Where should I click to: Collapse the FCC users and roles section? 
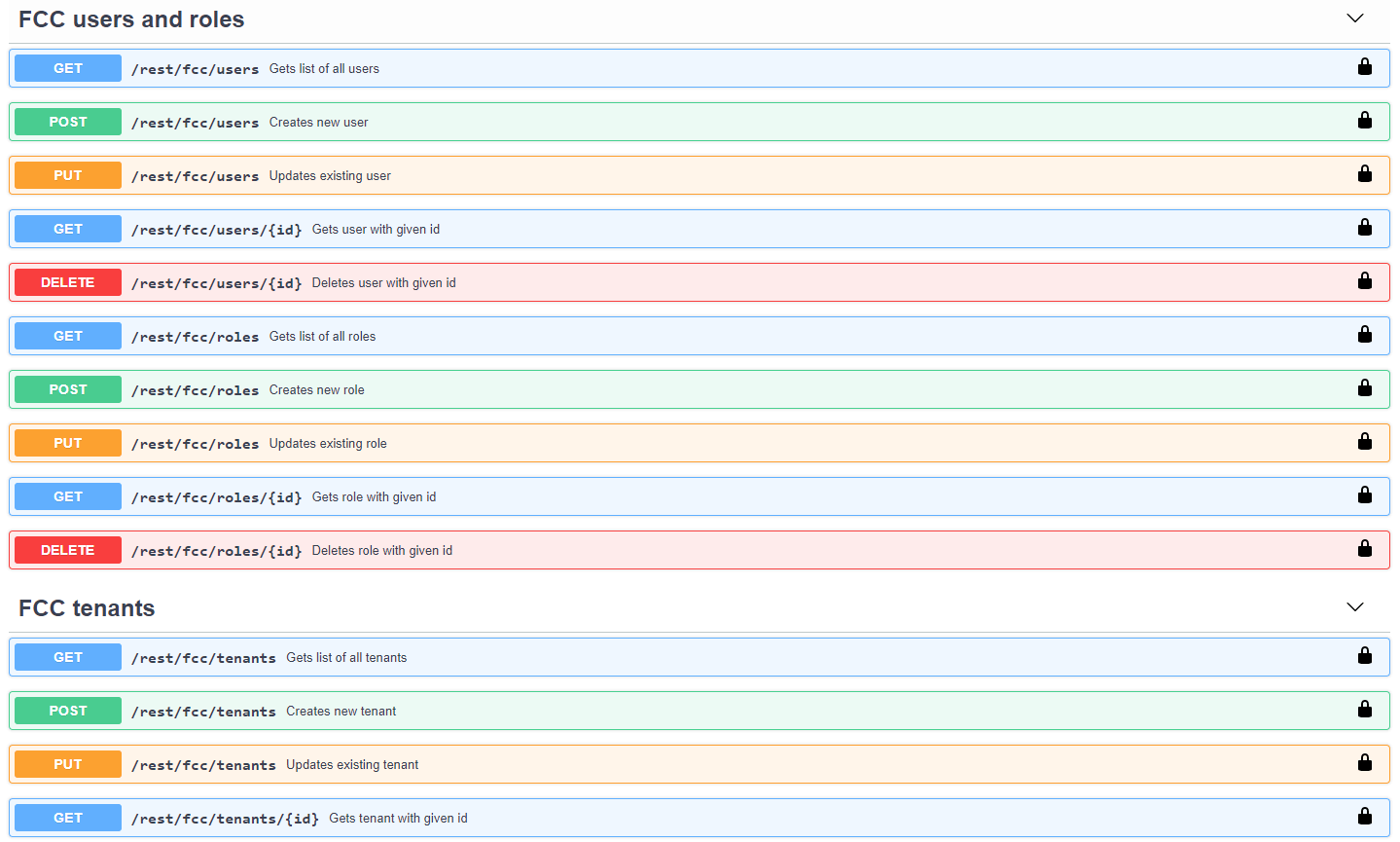click(1354, 18)
